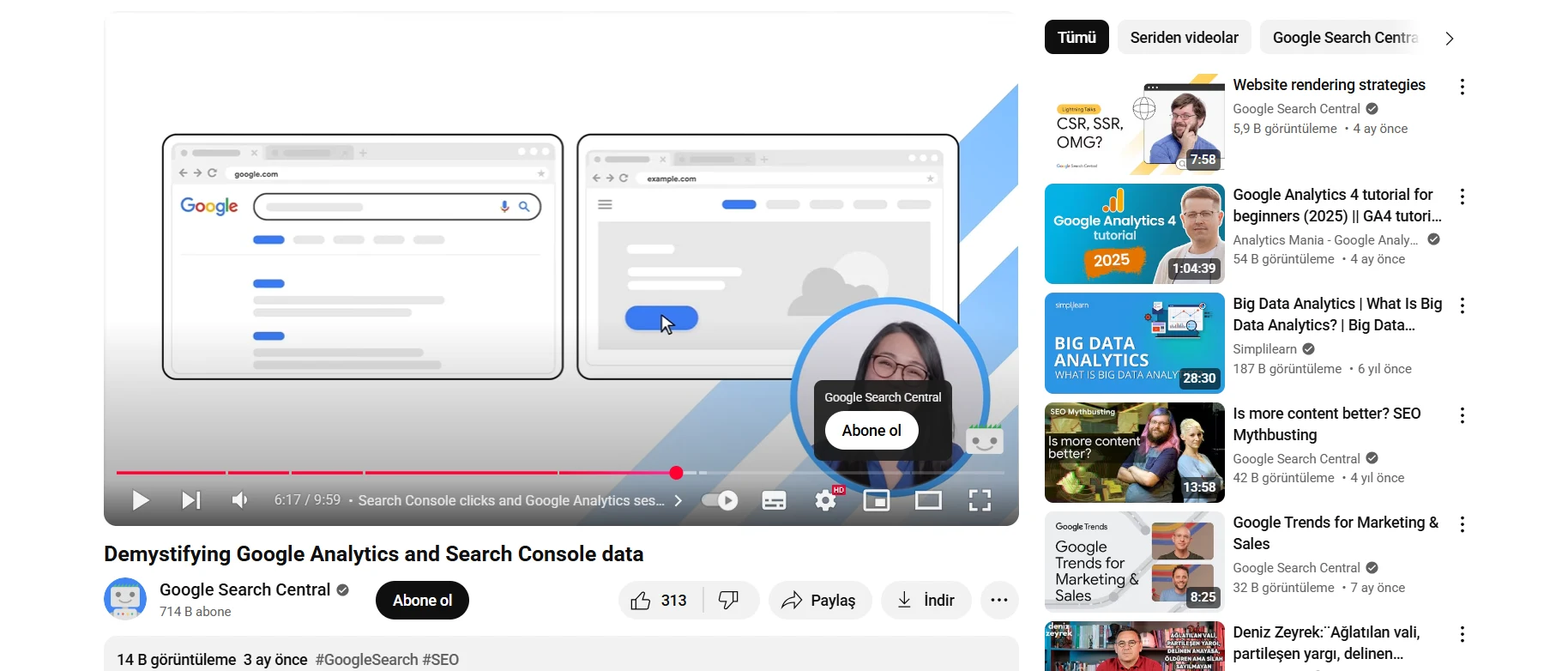
Task: Click the 14 B görüntüleme description text
Action: 176,660
